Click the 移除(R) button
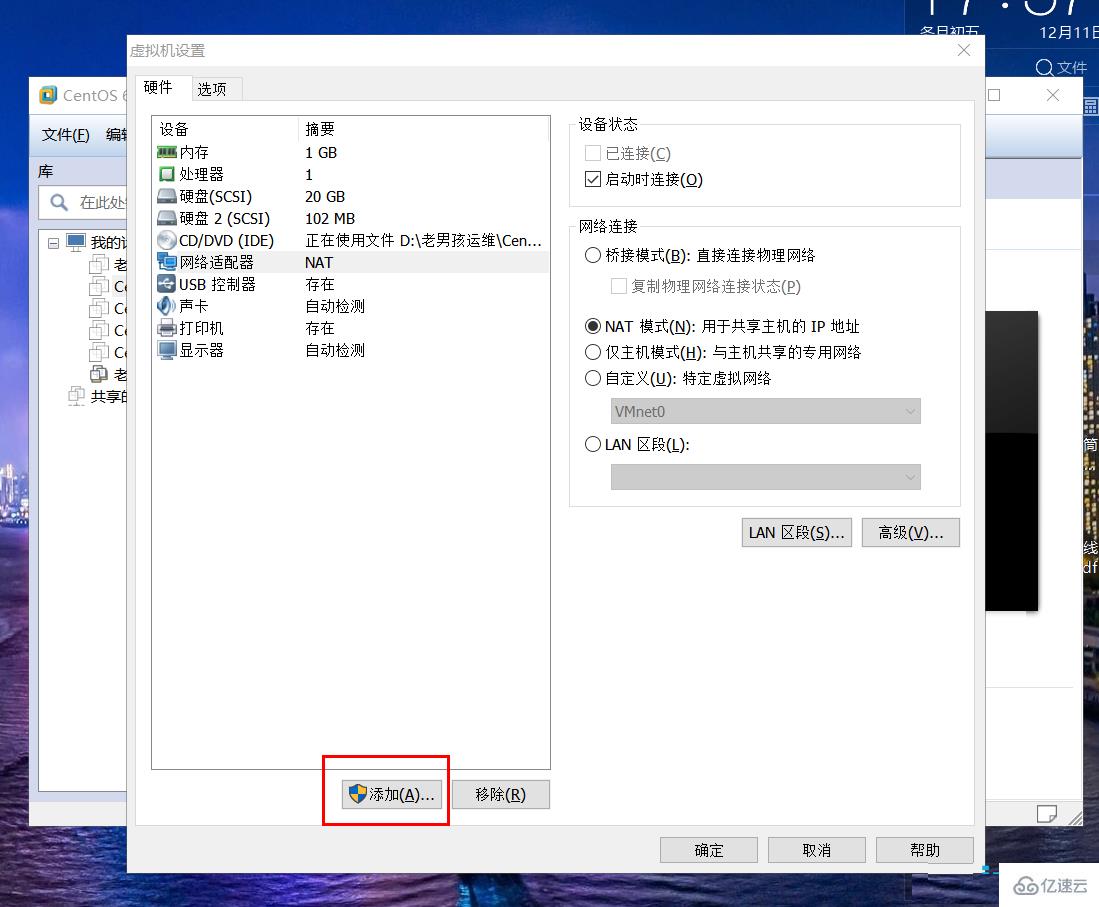The height and width of the screenshot is (907, 1099). [x=500, y=794]
